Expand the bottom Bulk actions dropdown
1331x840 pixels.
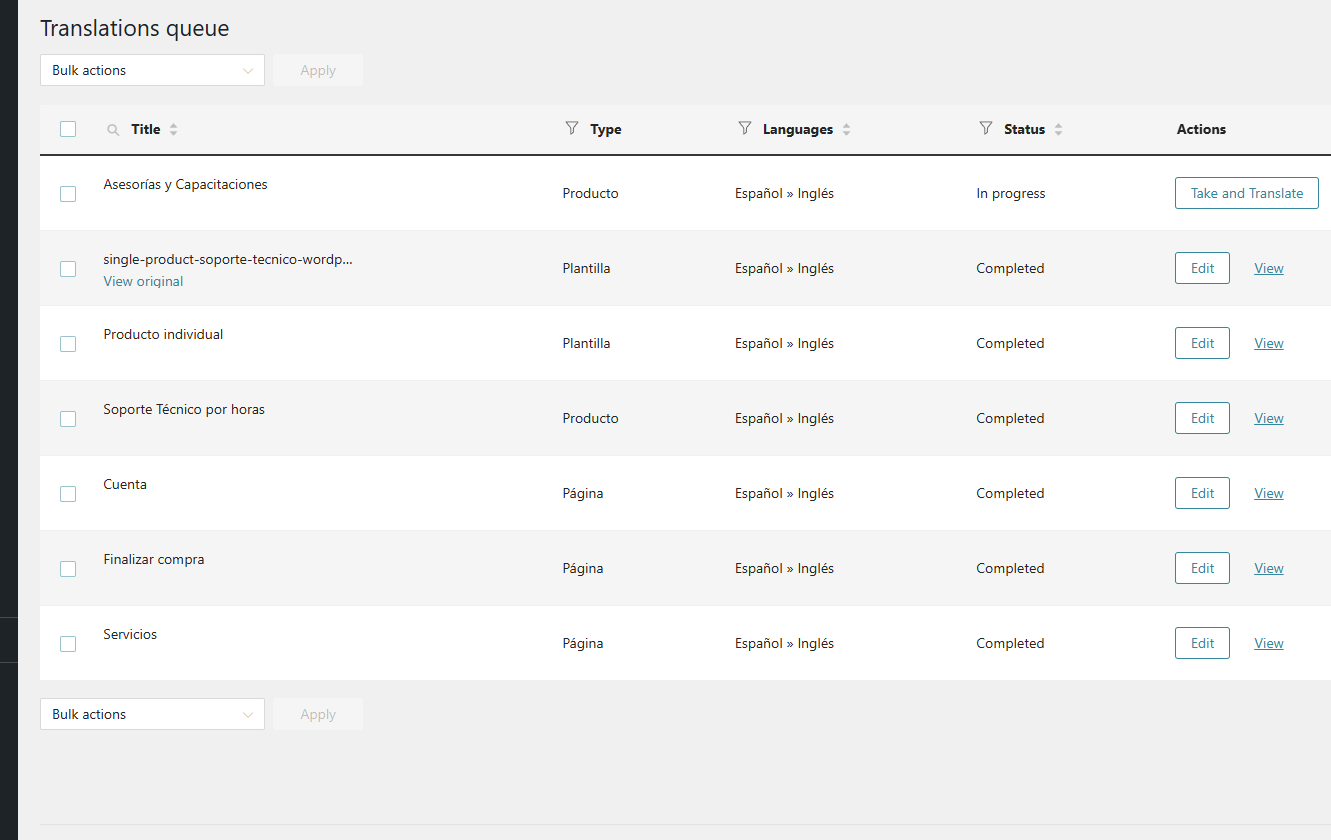(x=152, y=714)
